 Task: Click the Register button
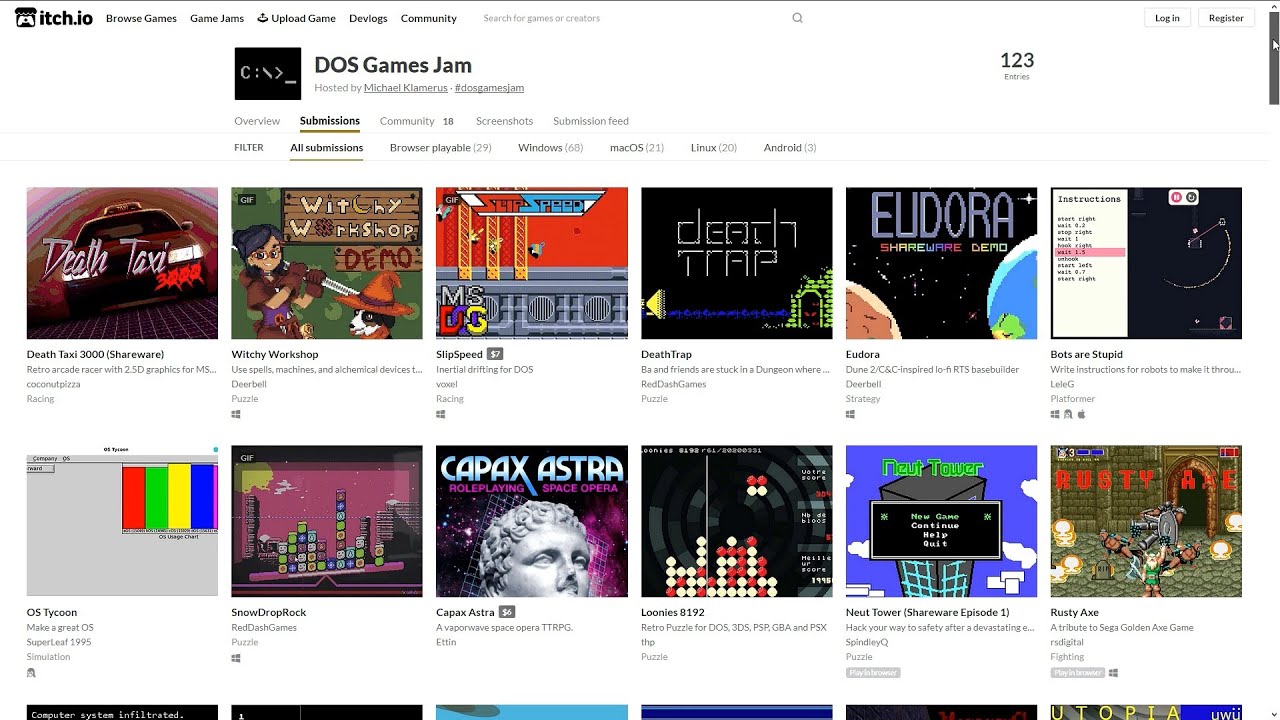1226,18
